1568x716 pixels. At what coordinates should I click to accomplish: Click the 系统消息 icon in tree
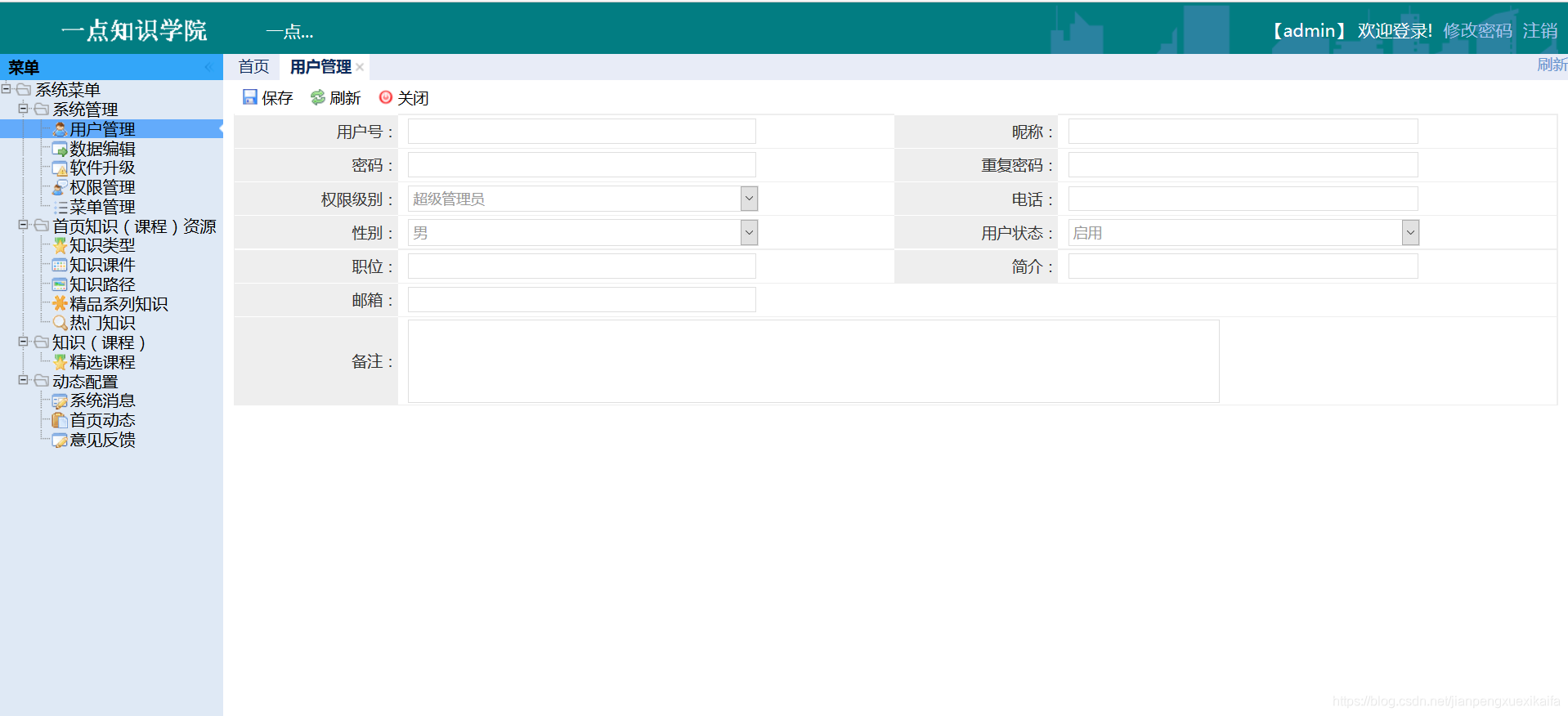point(60,401)
